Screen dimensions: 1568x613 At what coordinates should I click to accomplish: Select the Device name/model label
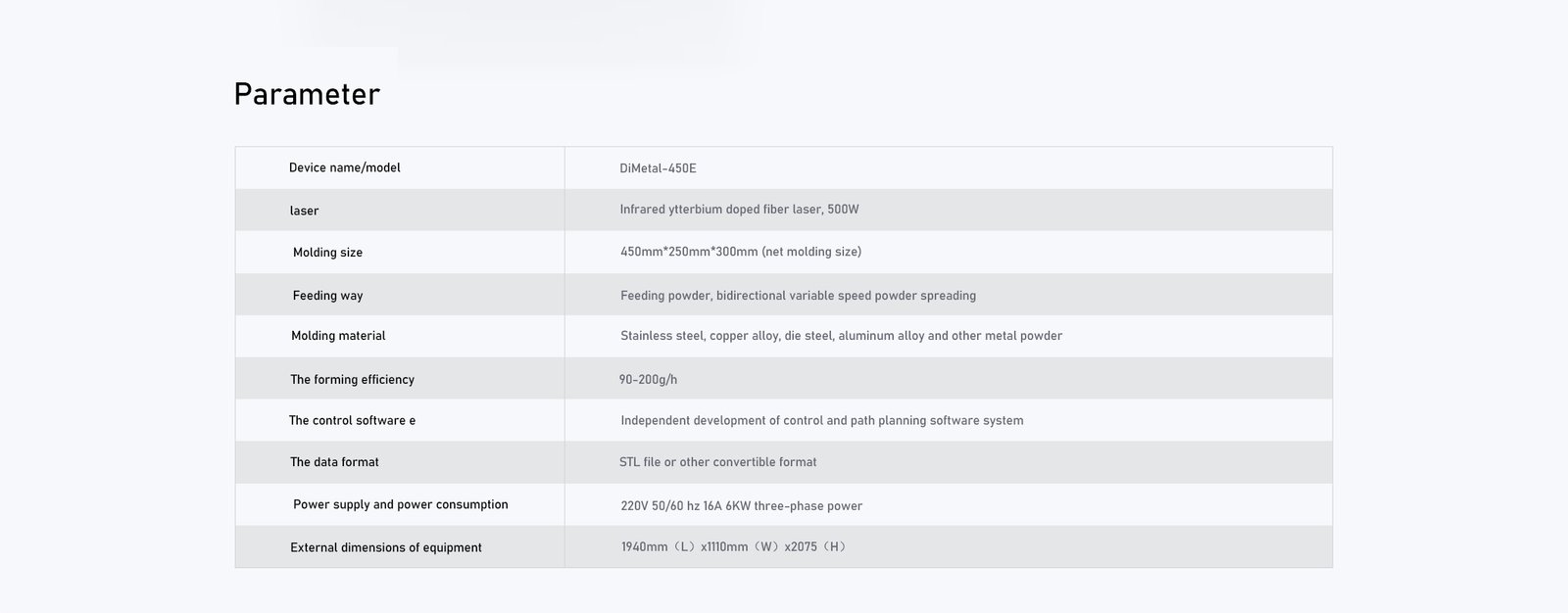pyautogui.click(x=344, y=167)
